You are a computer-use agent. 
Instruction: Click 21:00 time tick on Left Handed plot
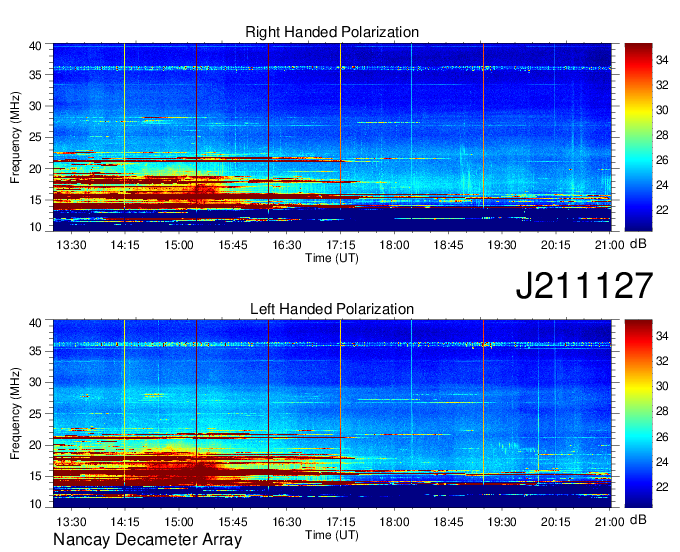pyautogui.click(x=609, y=522)
